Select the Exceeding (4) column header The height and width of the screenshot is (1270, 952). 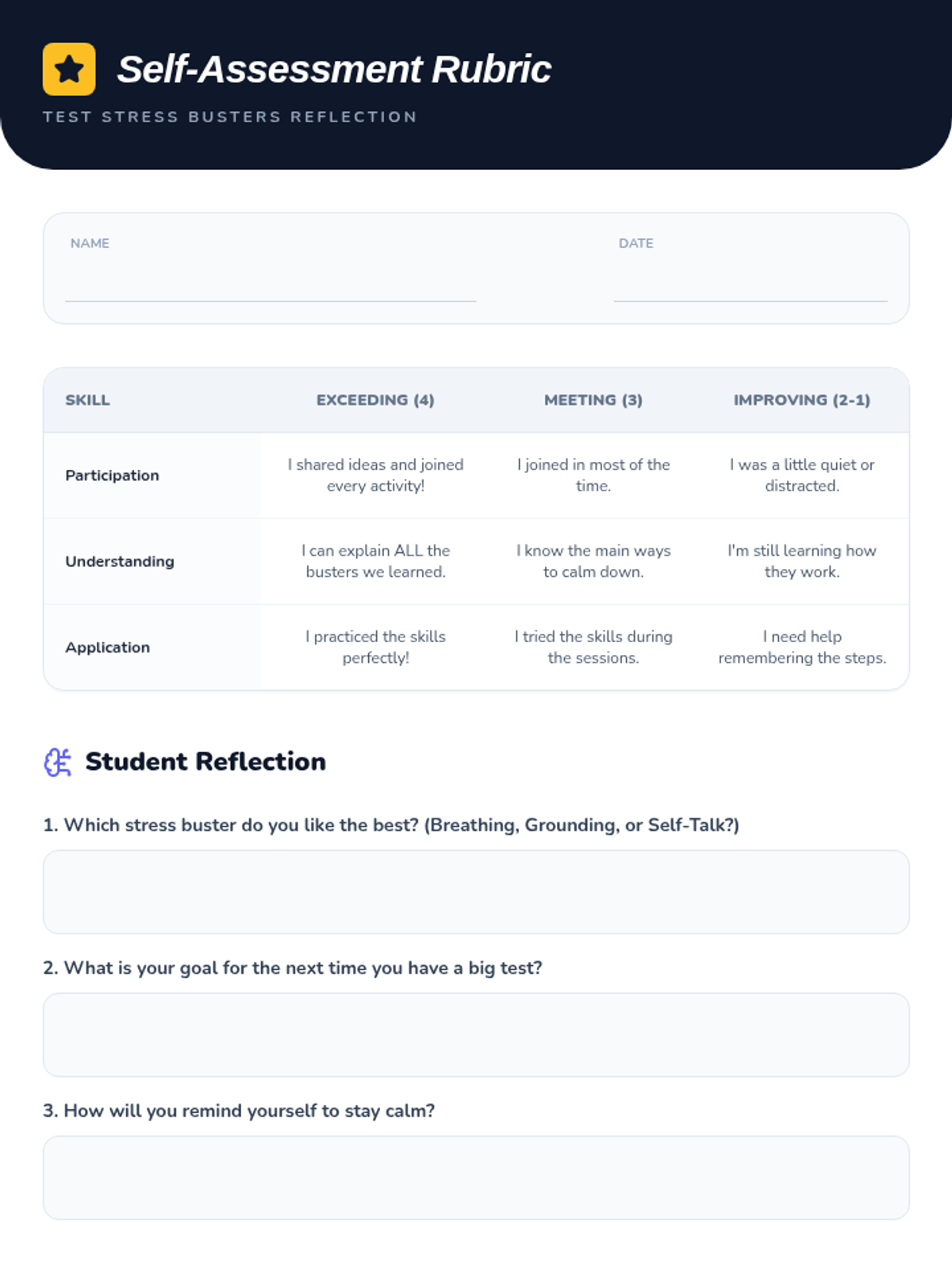pyautogui.click(x=375, y=400)
